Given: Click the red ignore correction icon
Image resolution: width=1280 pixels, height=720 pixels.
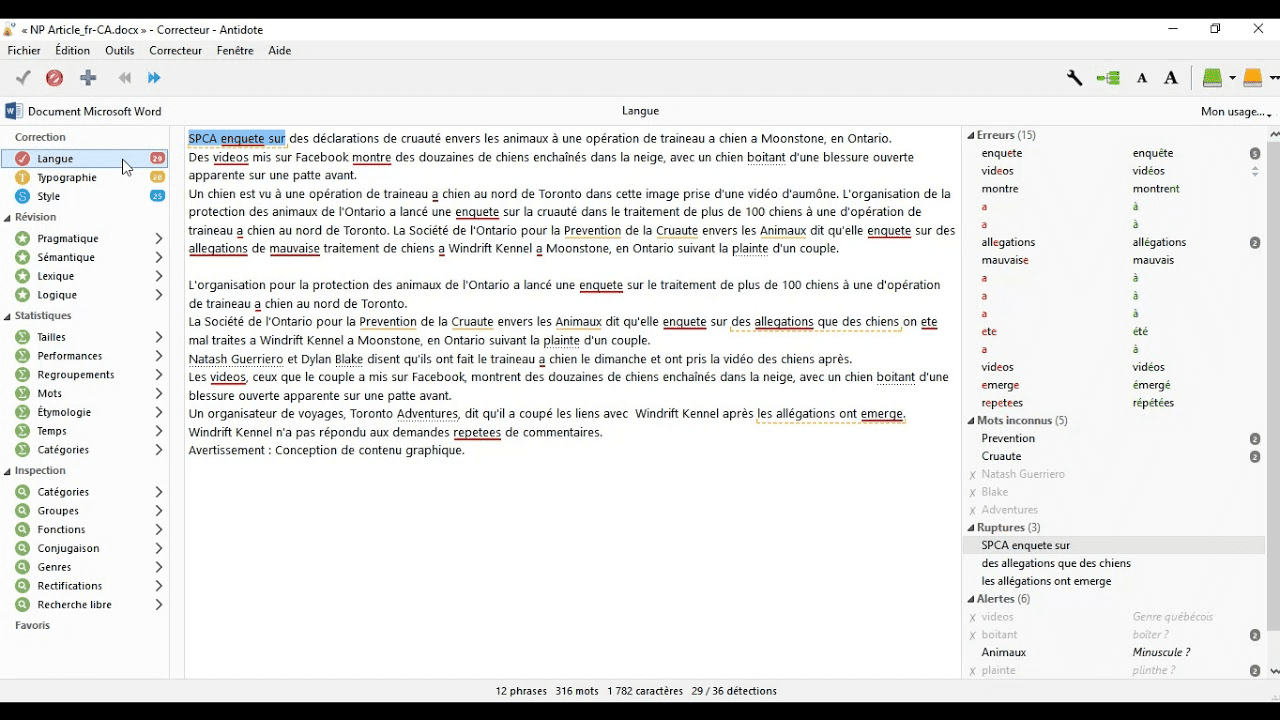Looking at the screenshot, I should tap(55, 78).
